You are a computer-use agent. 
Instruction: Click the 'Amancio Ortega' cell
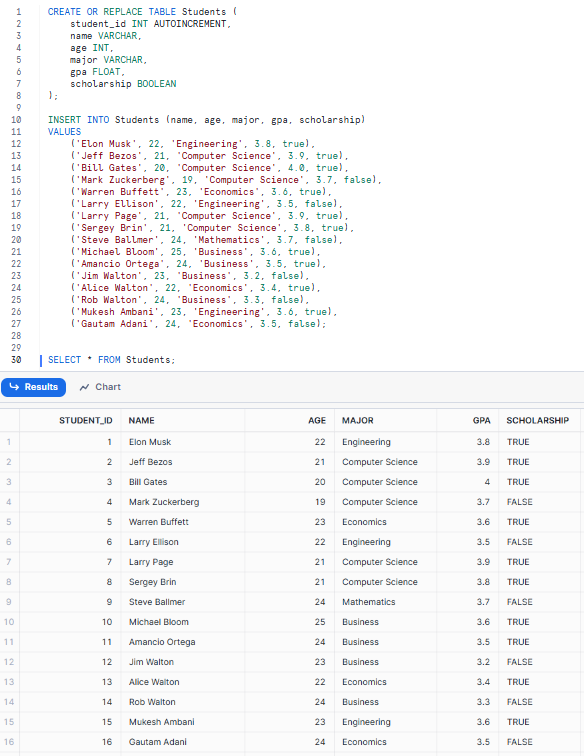tap(162, 642)
